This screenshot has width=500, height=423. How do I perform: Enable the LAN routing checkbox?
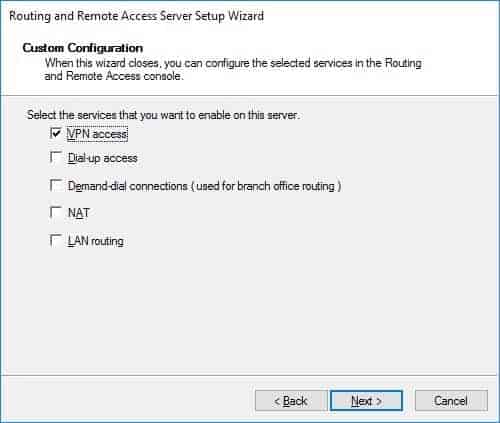55,240
